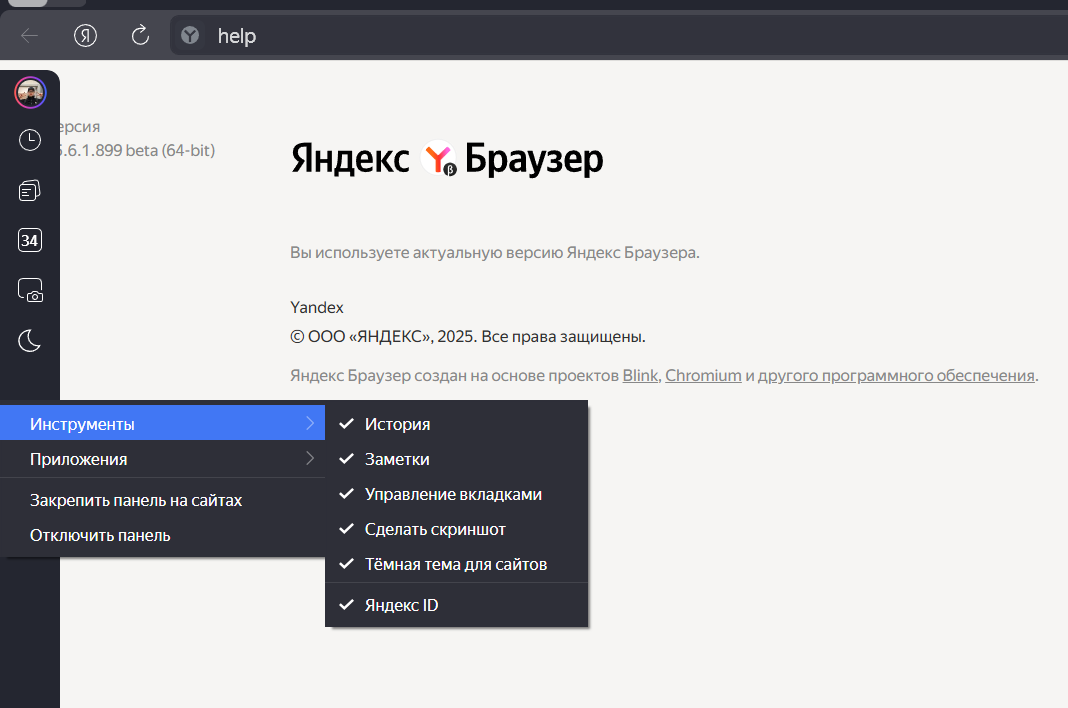
Task: Expand the Приложения submenu
Action: pos(162,459)
